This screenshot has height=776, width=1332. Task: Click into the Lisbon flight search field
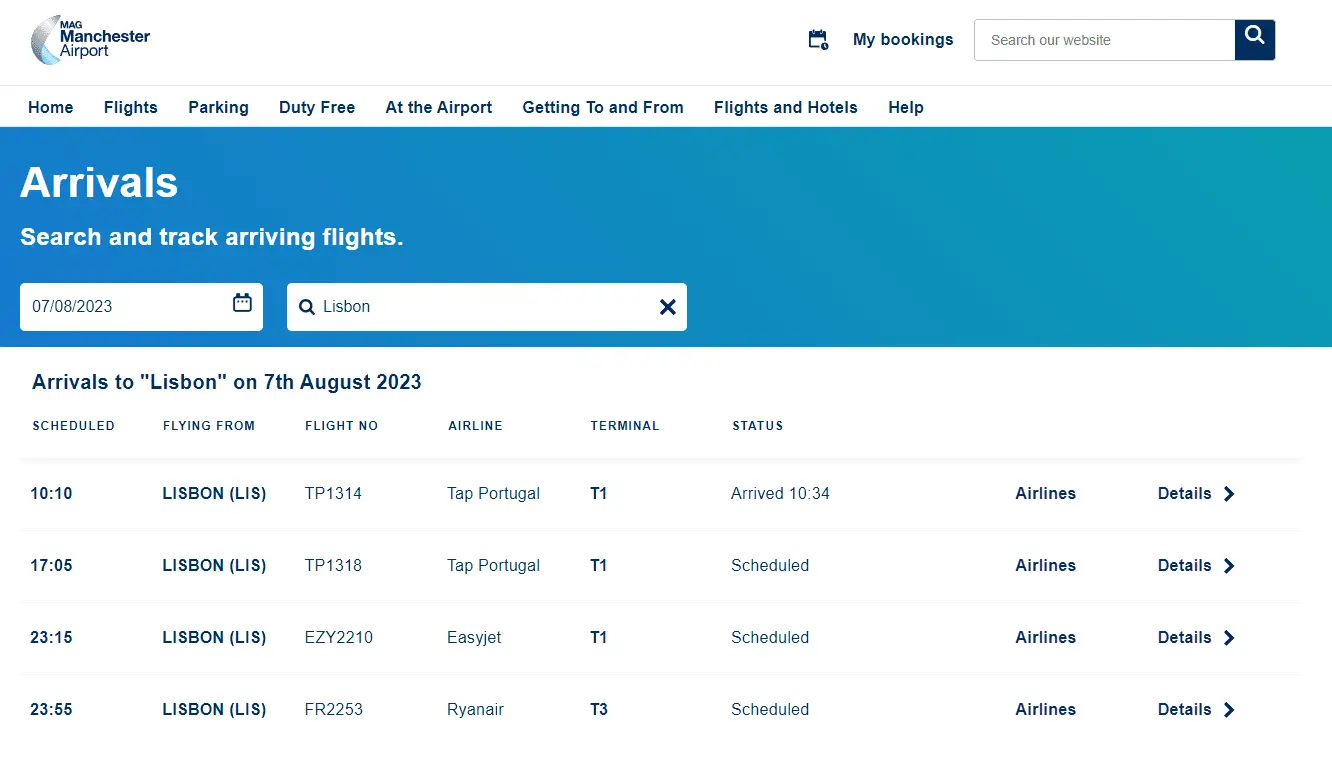(487, 307)
